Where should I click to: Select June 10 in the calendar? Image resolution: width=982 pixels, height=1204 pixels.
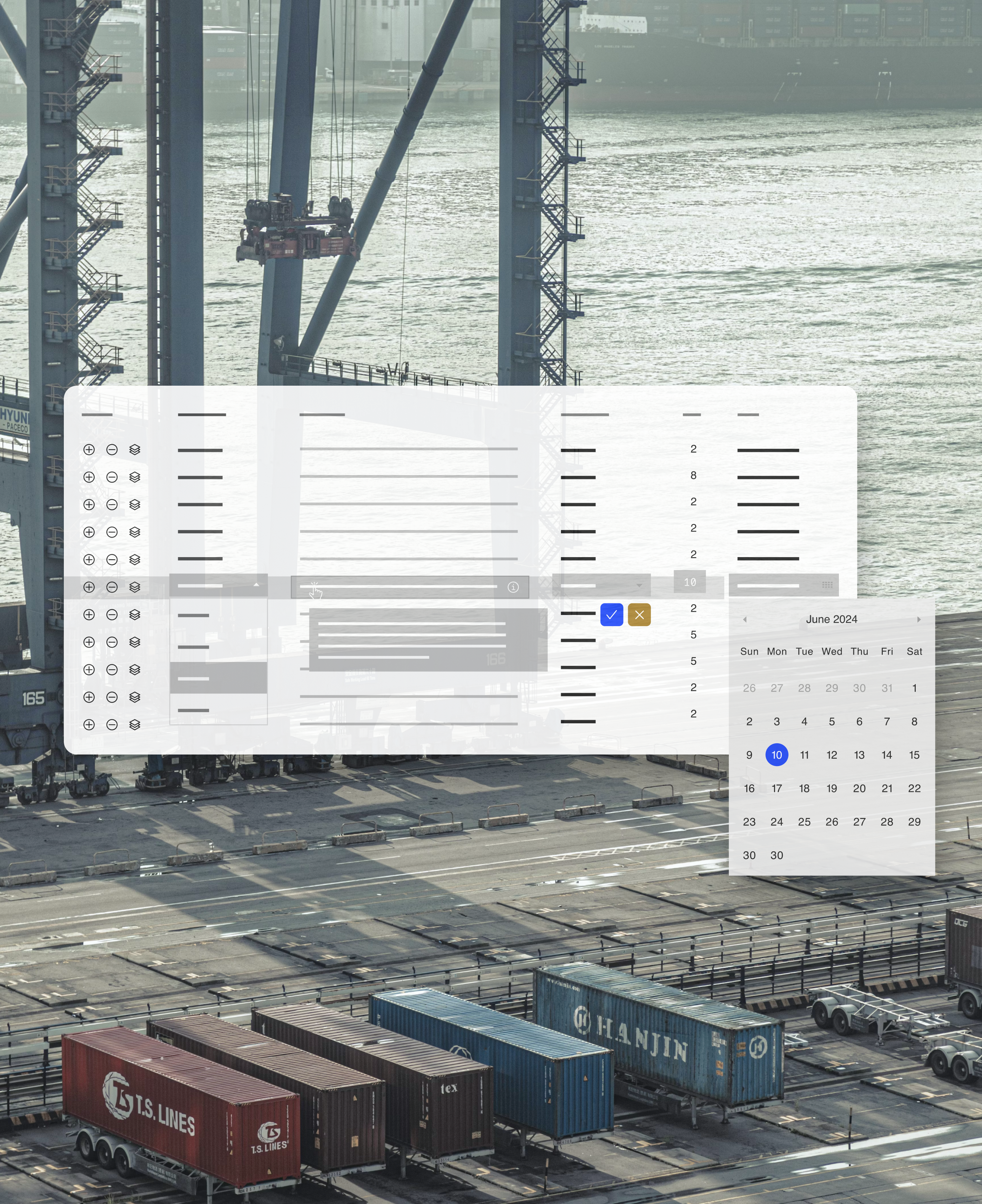(777, 755)
